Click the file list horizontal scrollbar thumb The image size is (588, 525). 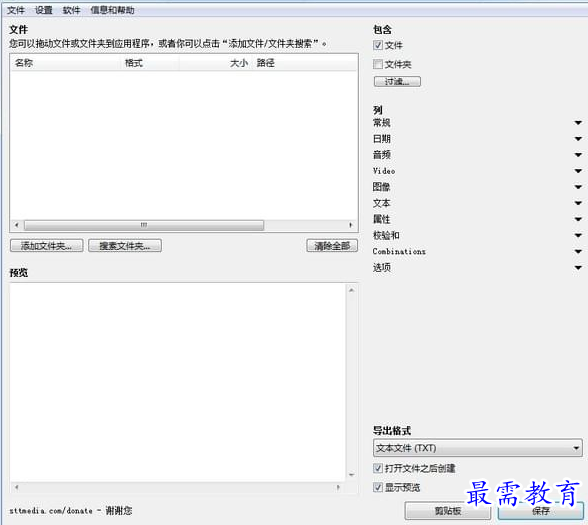[144, 225]
